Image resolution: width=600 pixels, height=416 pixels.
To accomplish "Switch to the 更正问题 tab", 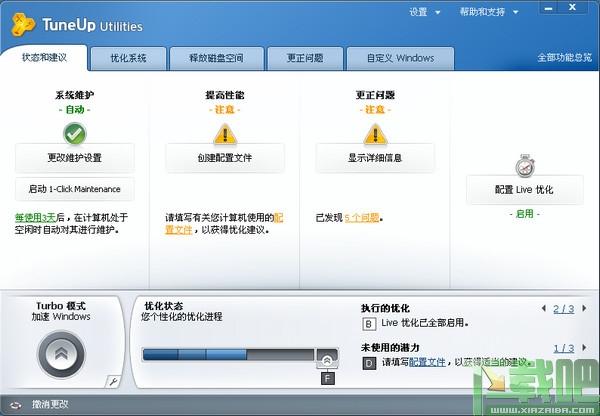I will (x=305, y=58).
